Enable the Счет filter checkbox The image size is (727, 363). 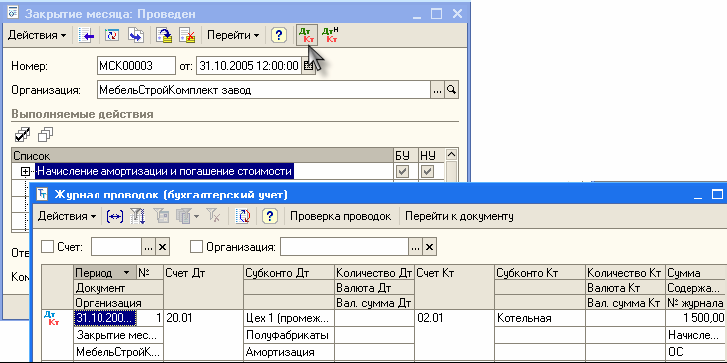[x=47, y=247]
